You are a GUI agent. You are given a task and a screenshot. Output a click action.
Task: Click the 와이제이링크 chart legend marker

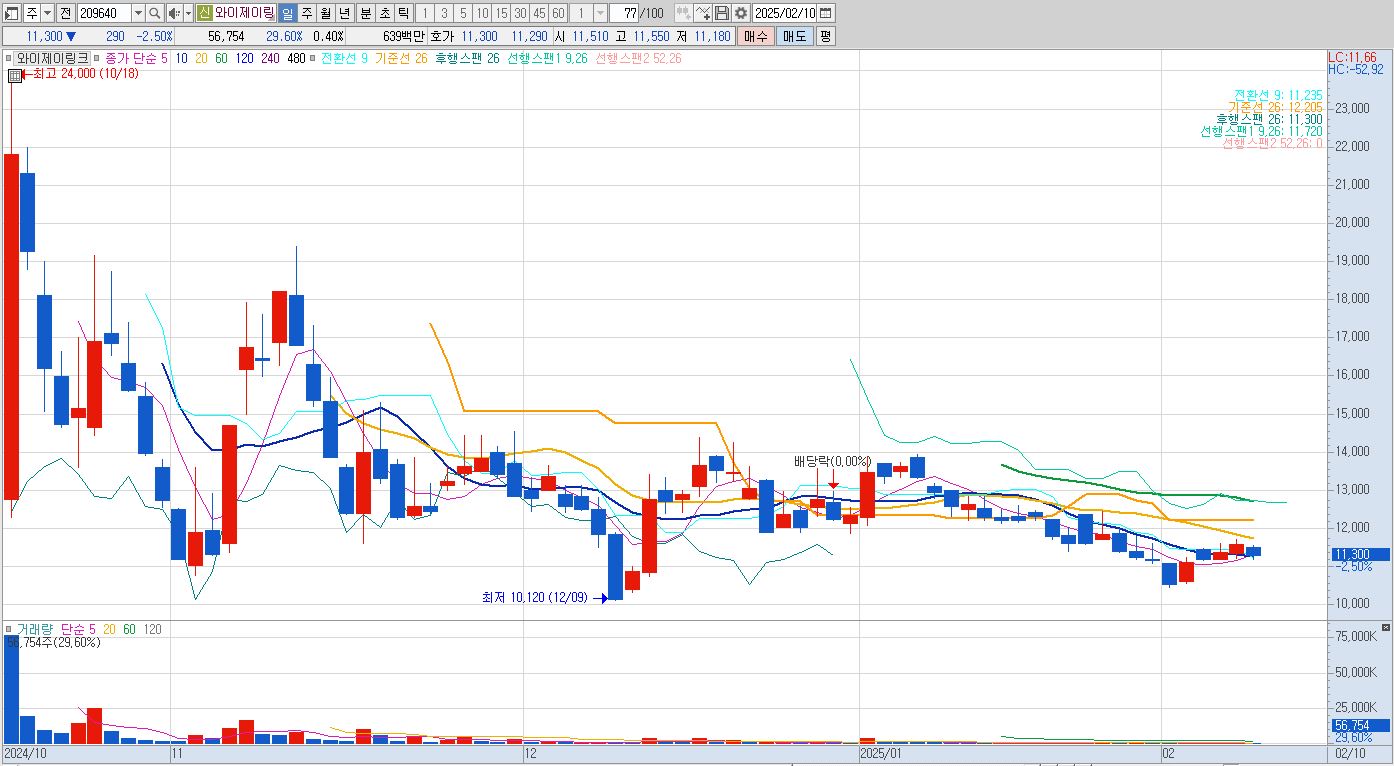10,58
